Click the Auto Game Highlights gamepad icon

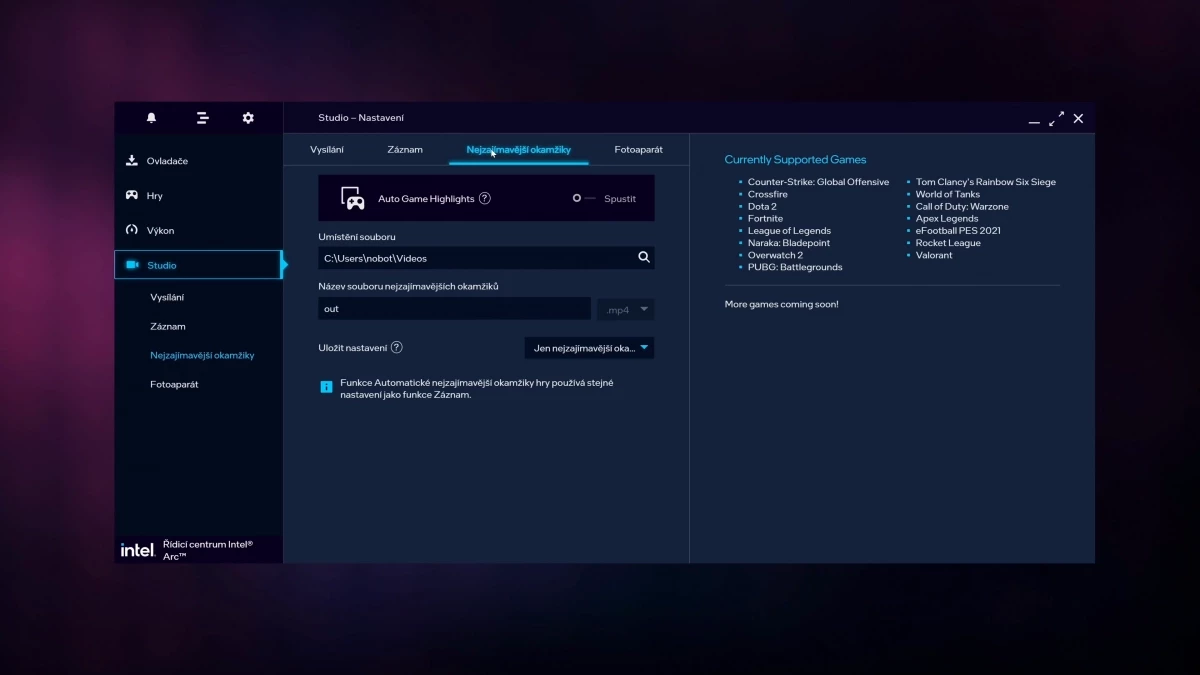[352, 198]
